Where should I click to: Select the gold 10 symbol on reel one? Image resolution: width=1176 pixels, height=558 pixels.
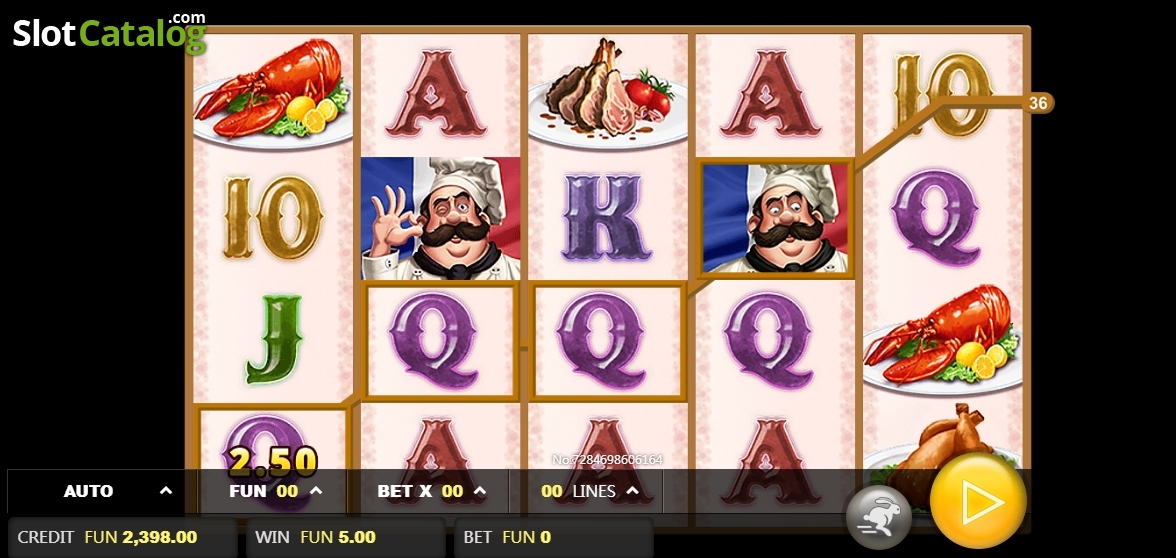pos(273,218)
